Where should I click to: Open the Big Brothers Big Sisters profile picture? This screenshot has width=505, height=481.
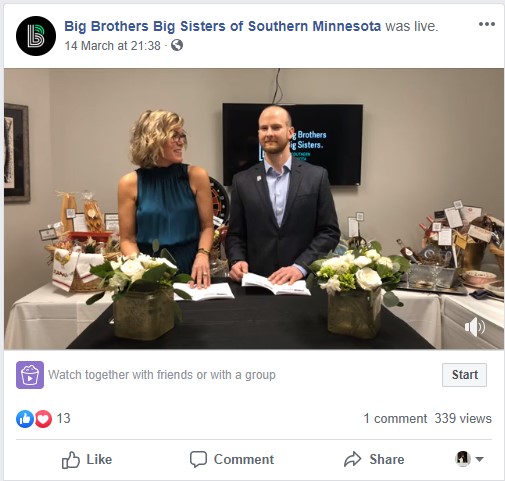tap(36, 36)
